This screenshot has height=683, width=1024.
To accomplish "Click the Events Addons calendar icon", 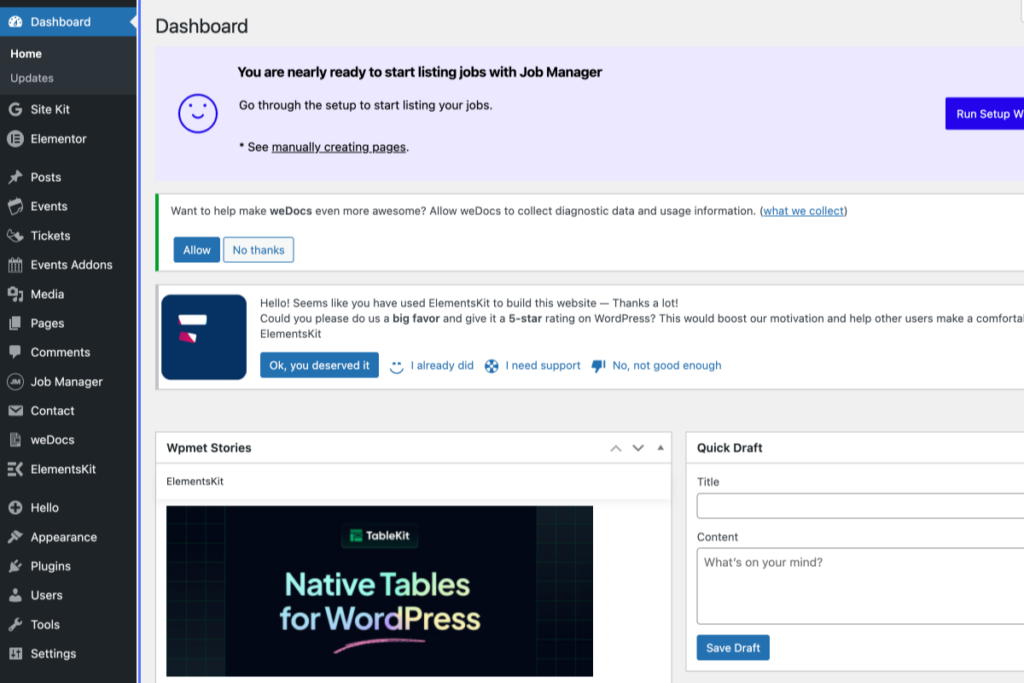I will pyautogui.click(x=15, y=264).
